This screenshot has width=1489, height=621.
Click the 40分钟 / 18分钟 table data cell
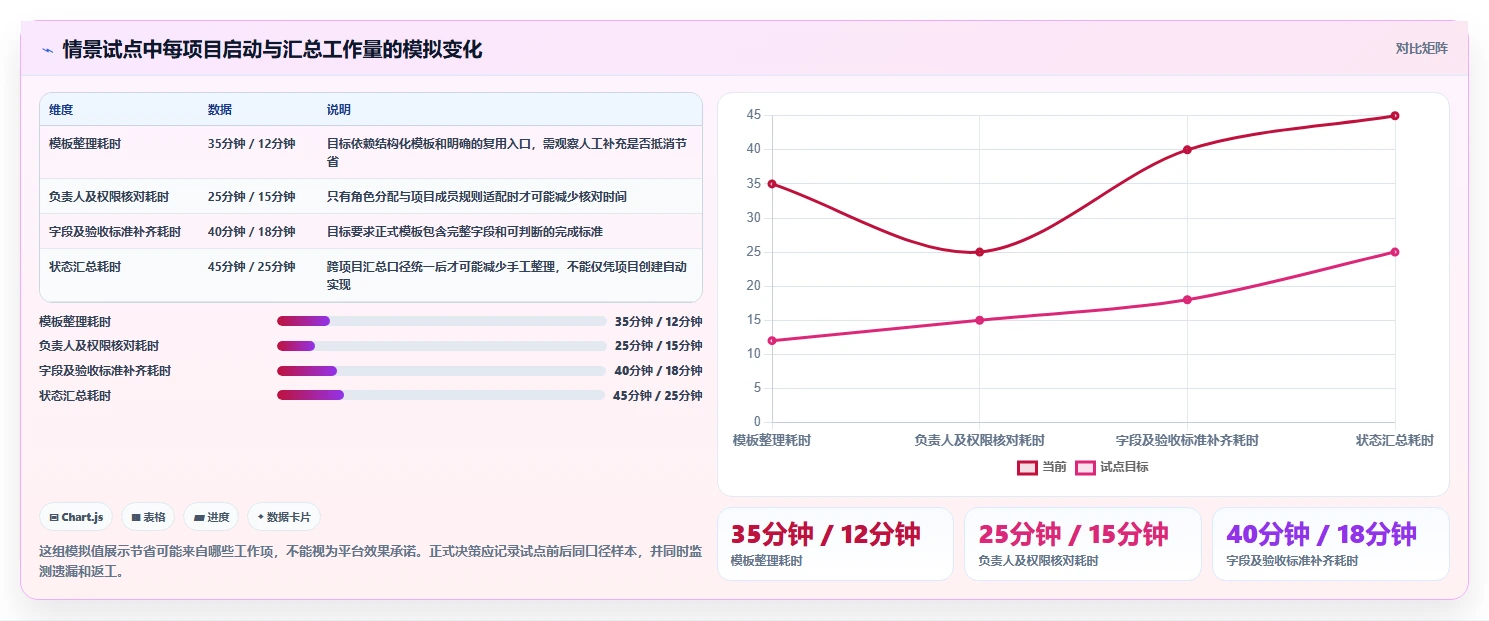point(258,231)
